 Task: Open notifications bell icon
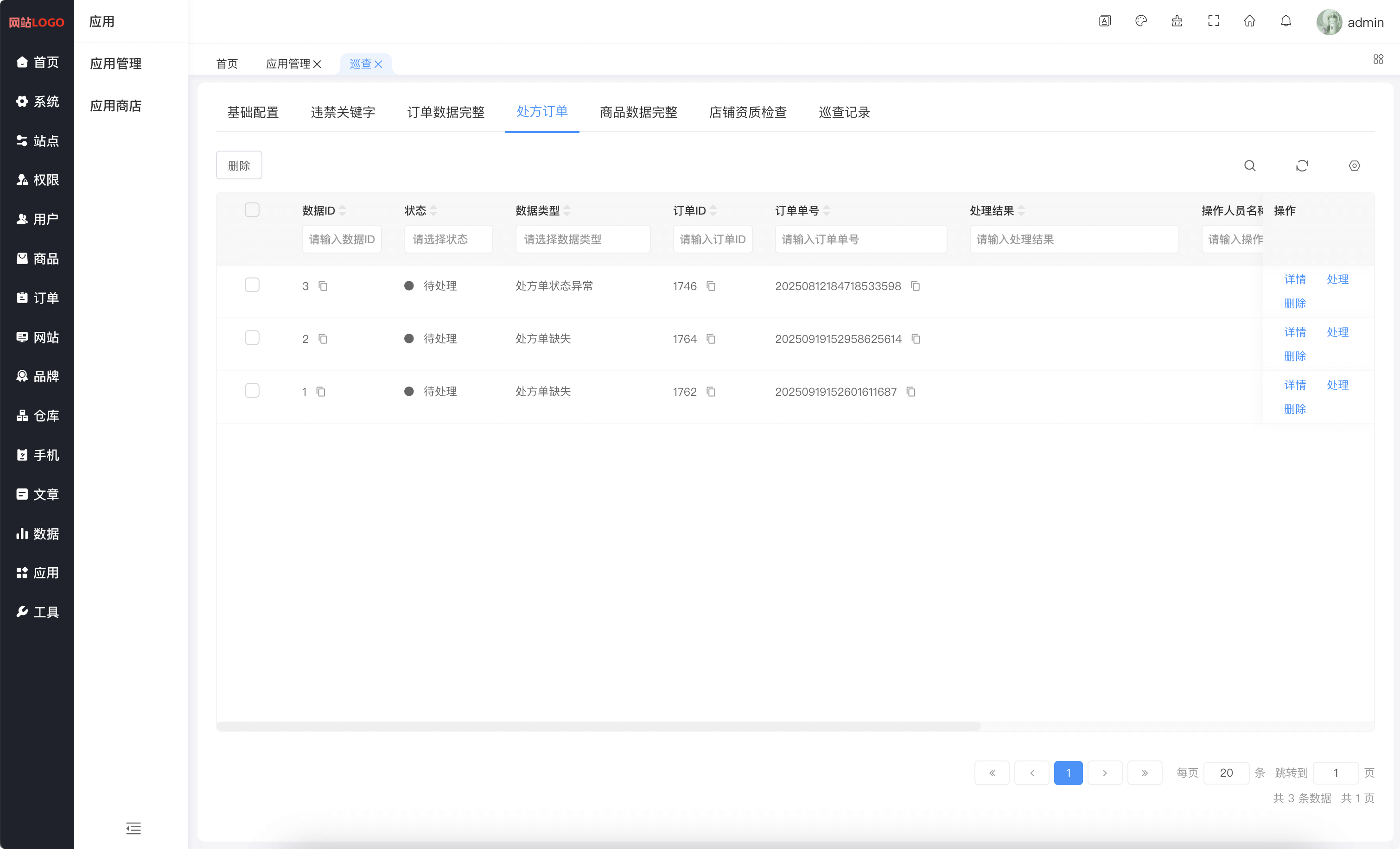coord(1286,22)
